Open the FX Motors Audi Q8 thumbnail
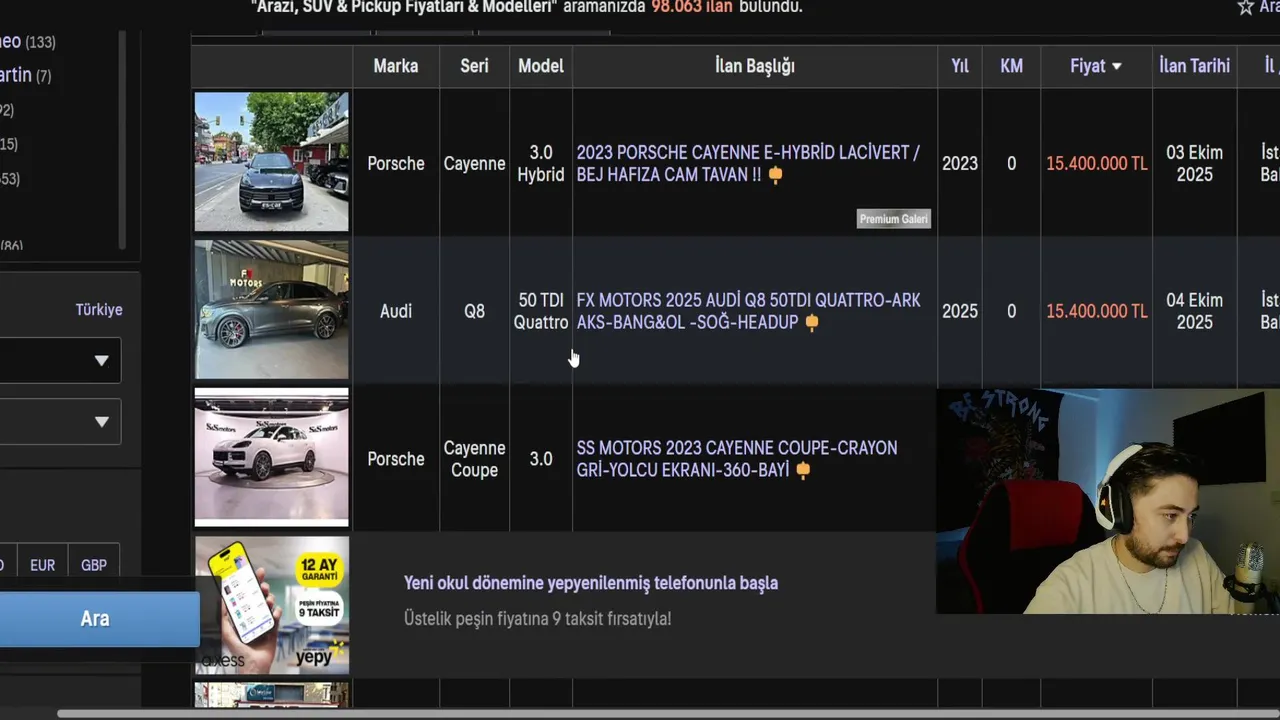This screenshot has height=720, width=1280. (271, 310)
